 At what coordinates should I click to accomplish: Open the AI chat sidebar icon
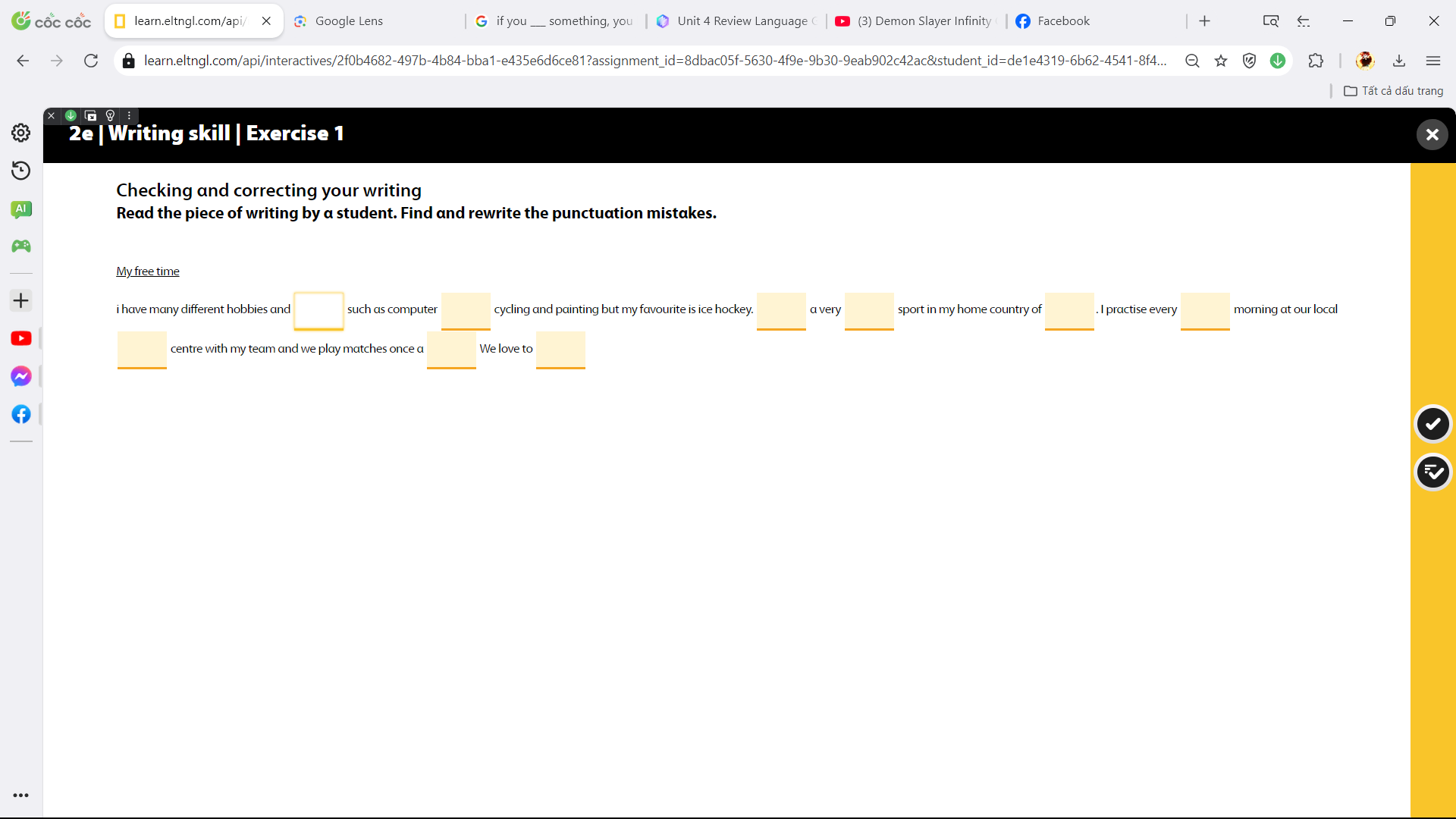[21, 209]
